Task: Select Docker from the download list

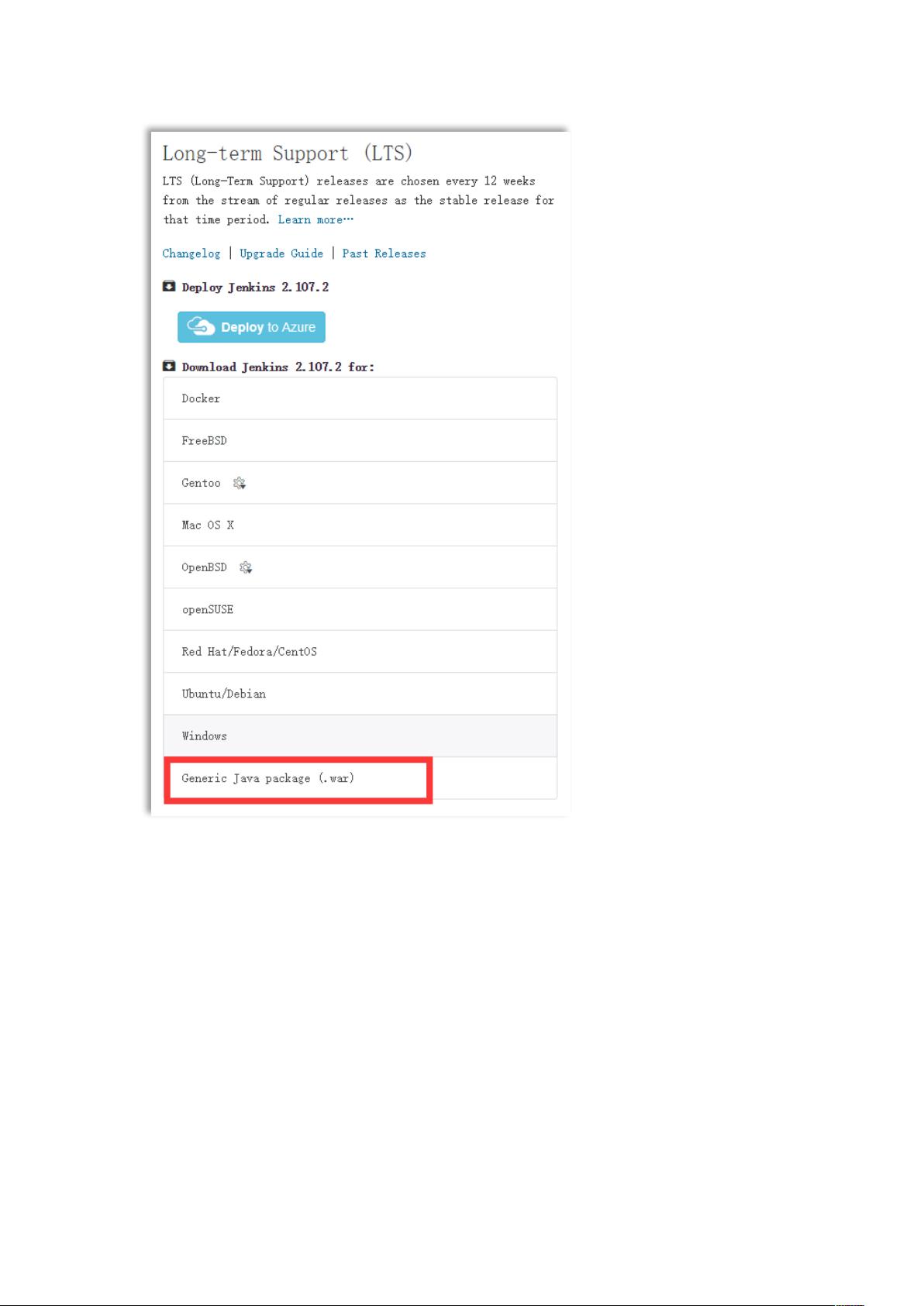Action: click(x=360, y=398)
